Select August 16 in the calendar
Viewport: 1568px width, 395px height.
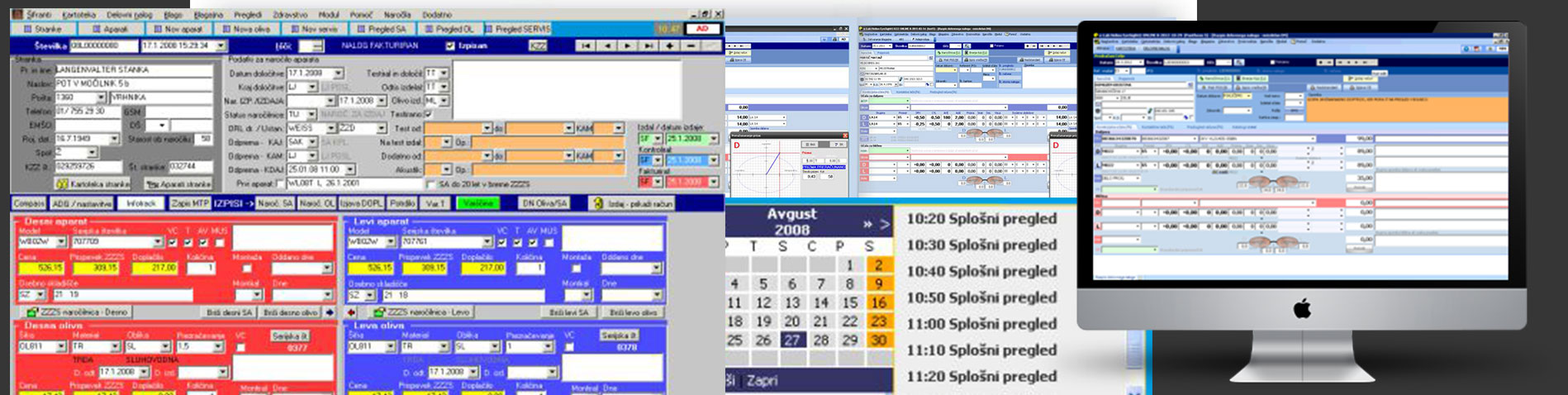pos(878,302)
